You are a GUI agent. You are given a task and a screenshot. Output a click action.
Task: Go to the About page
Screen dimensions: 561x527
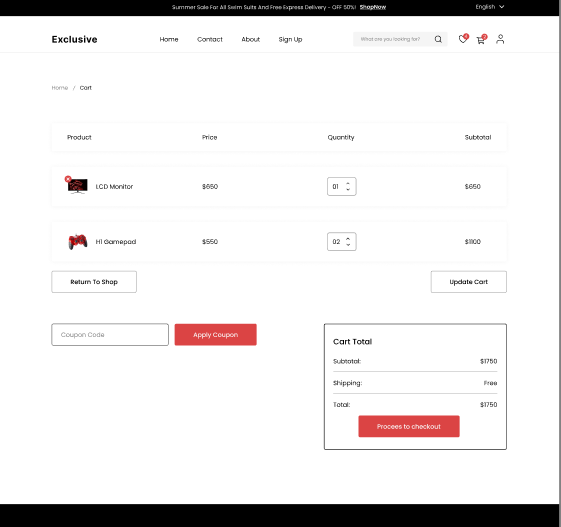pos(250,39)
